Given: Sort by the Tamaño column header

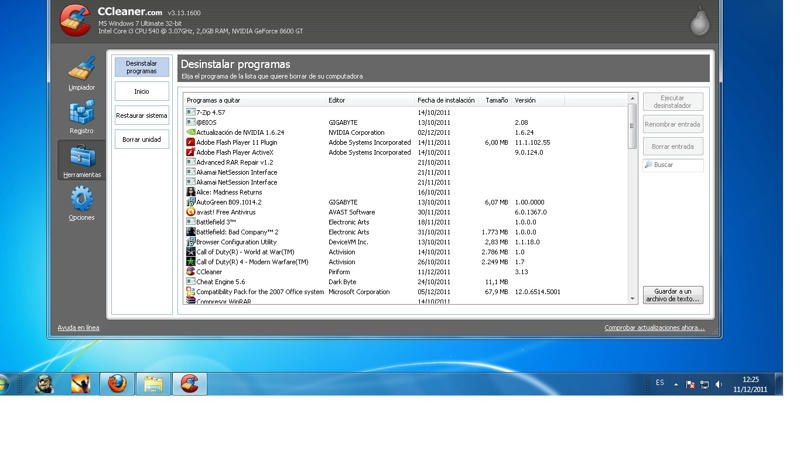Looking at the screenshot, I should pyautogui.click(x=496, y=101).
